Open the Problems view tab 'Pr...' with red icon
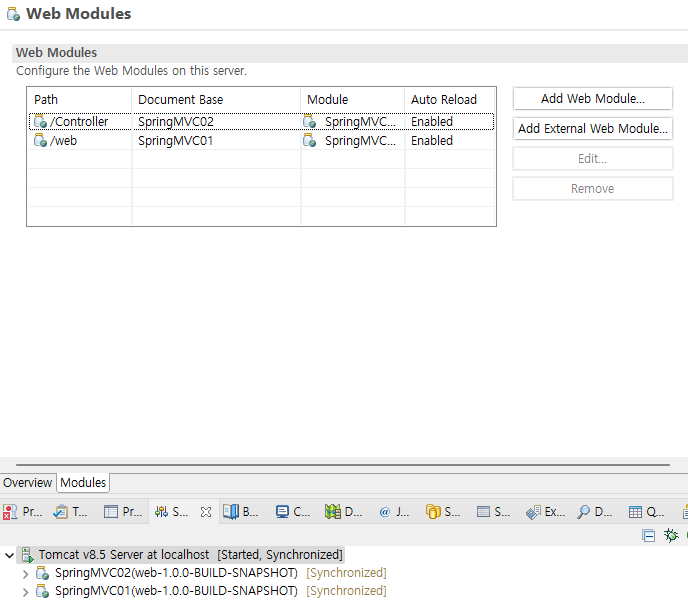Viewport: 688px width, 611px height. coord(22,511)
